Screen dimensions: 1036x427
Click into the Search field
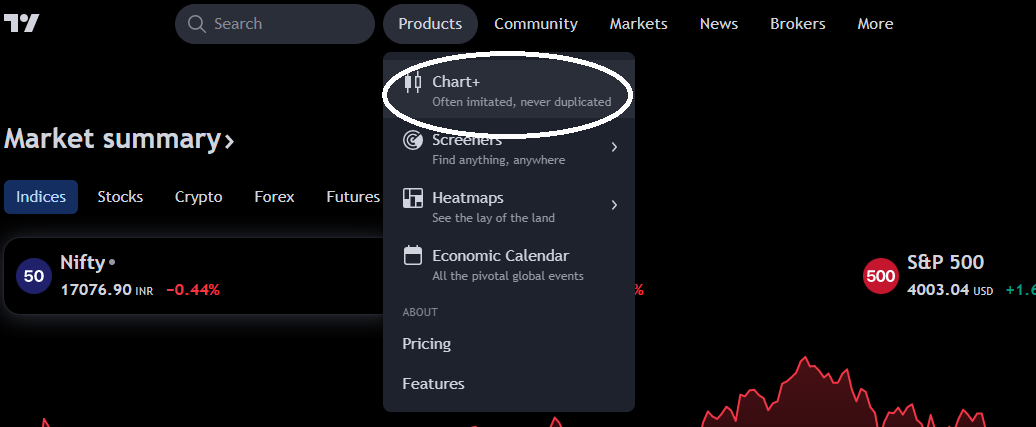285,24
